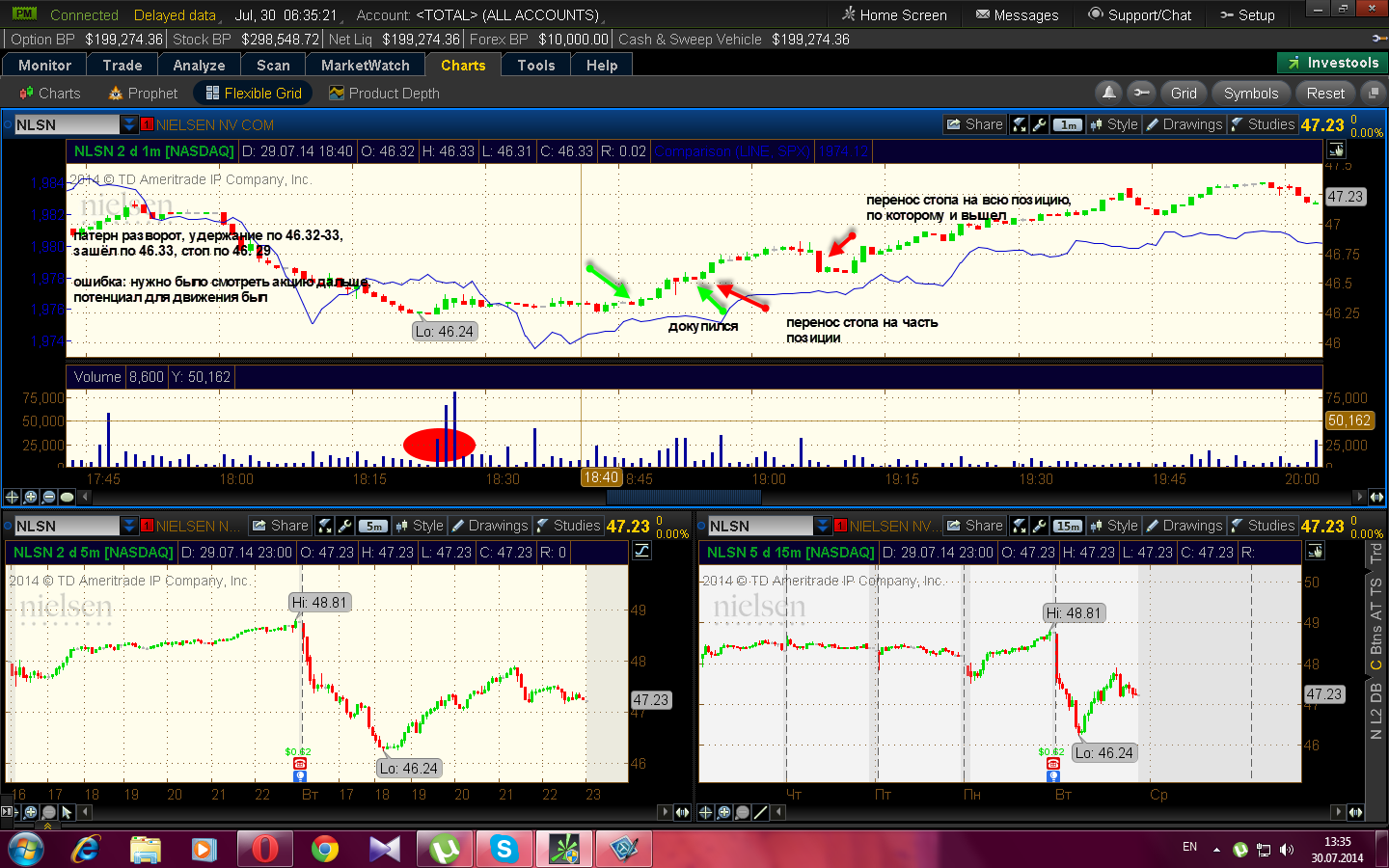The width and height of the screenshot is (1389, 868).
Task: Click the bottom-left chart's zoom-in magnifier icon
Action: [x=30, y=812]
